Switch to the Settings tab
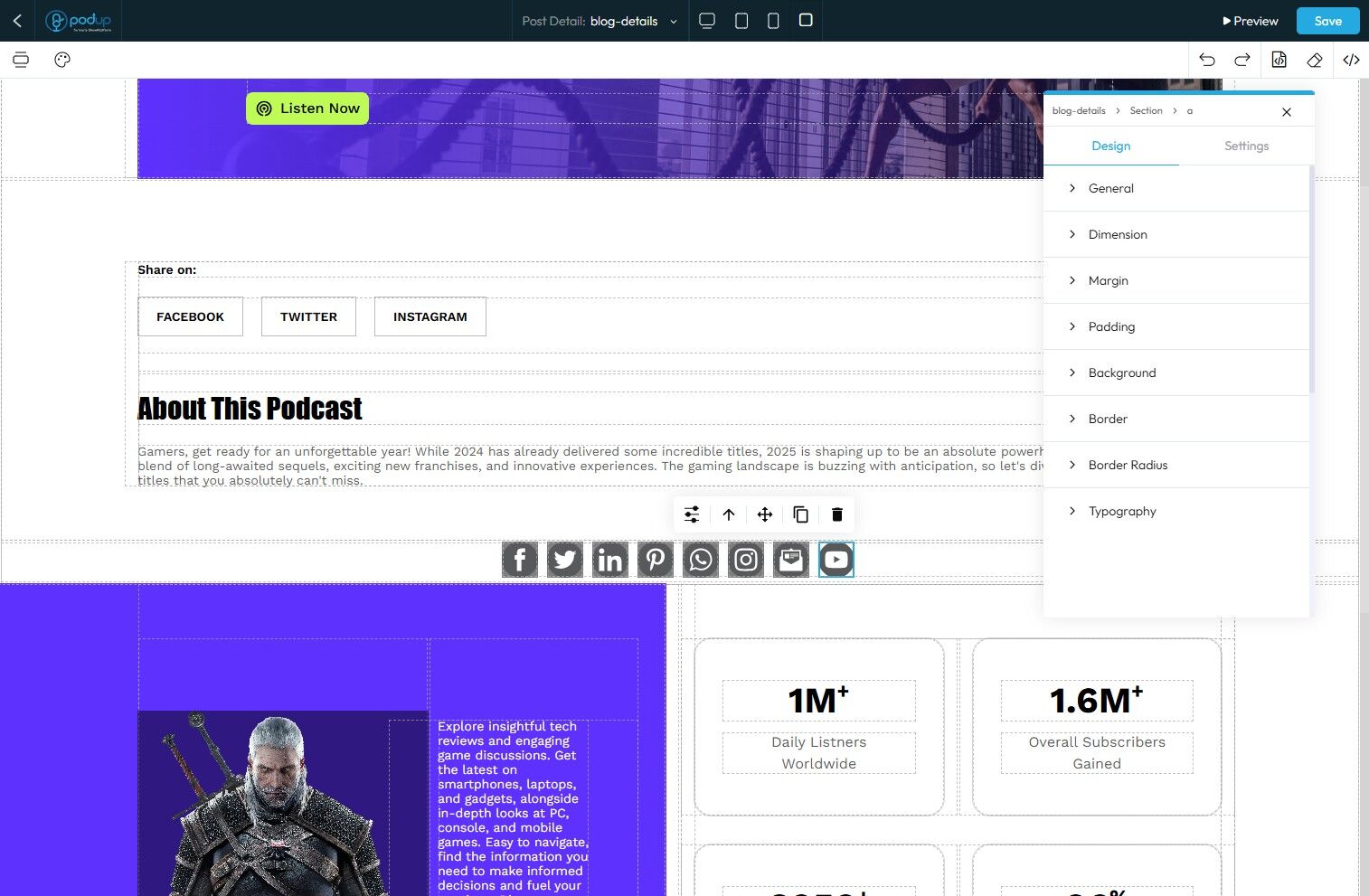The width and height of the screenshot is (1369, 896). click(x=1246, y=146)
